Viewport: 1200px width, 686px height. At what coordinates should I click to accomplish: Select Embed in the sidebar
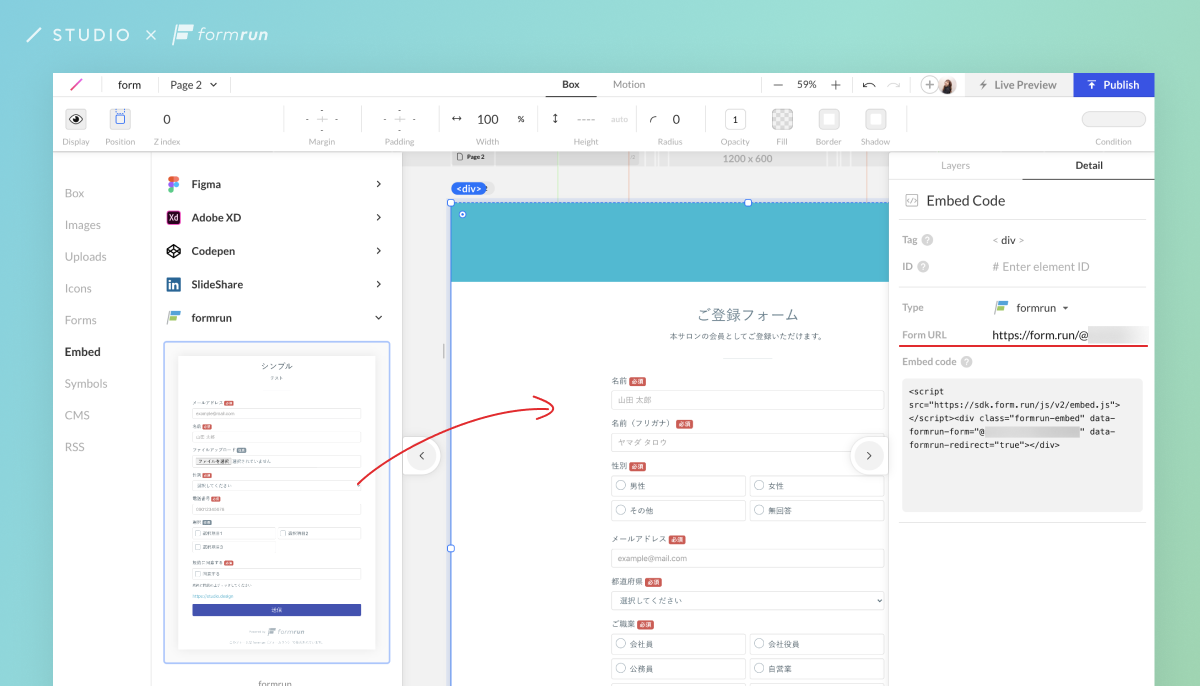pos(83,352)
